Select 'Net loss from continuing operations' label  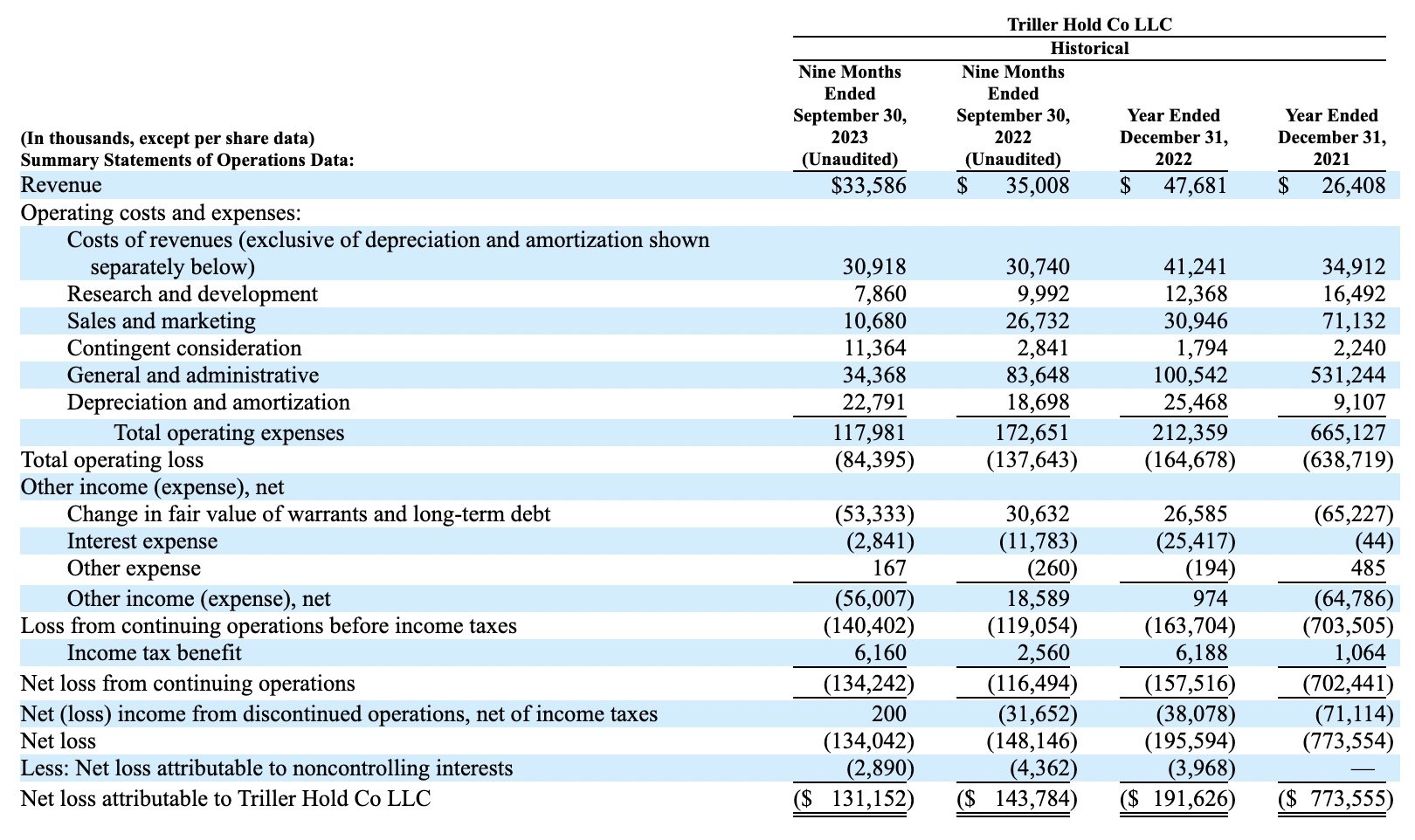tap(188, 684)
